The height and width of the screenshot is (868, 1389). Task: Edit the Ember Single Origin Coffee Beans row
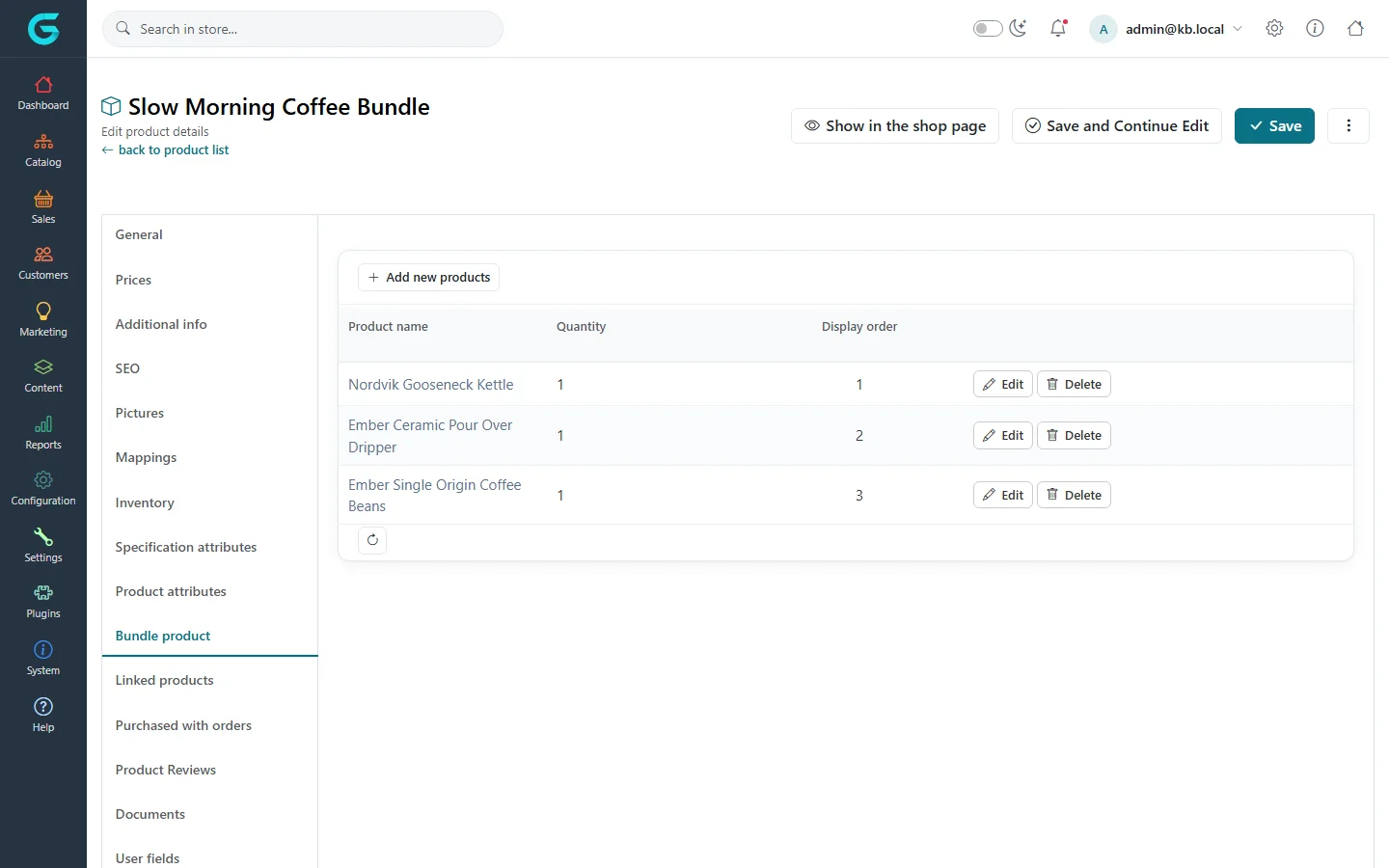point(1003,495)
